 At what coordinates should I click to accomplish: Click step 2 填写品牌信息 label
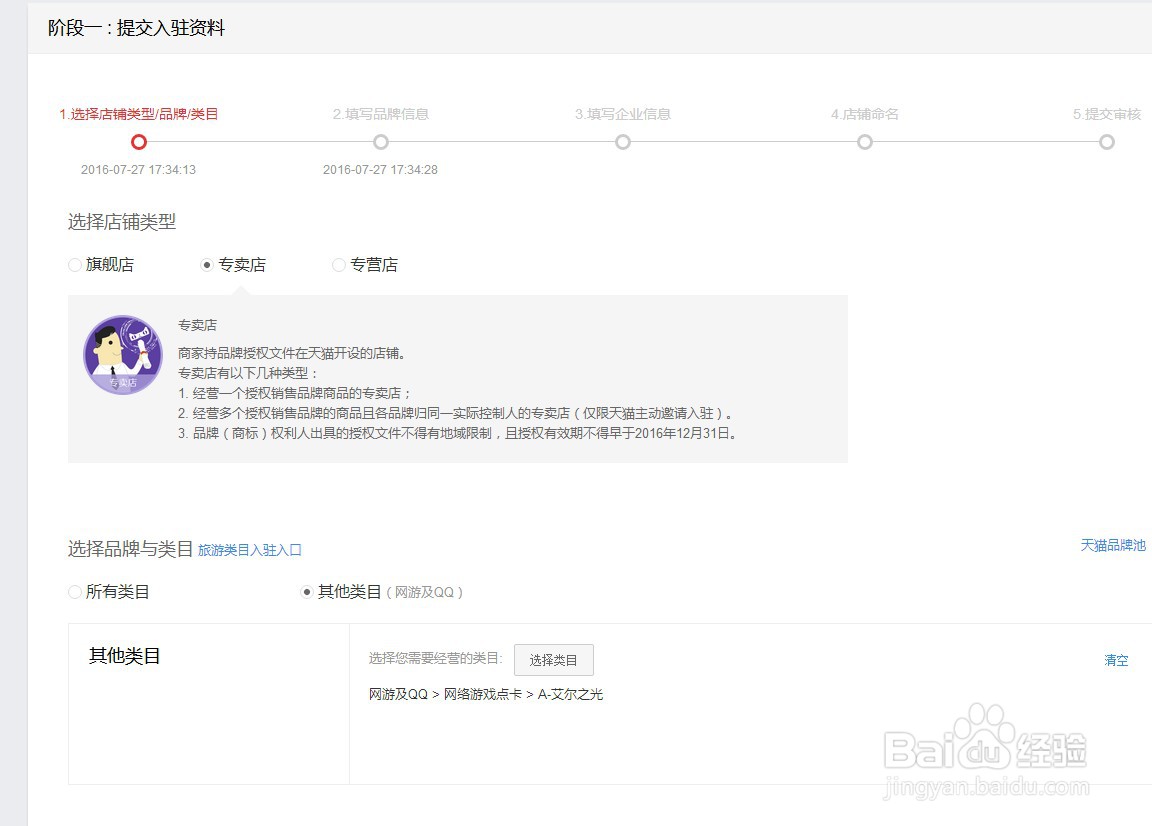[381, 114]
